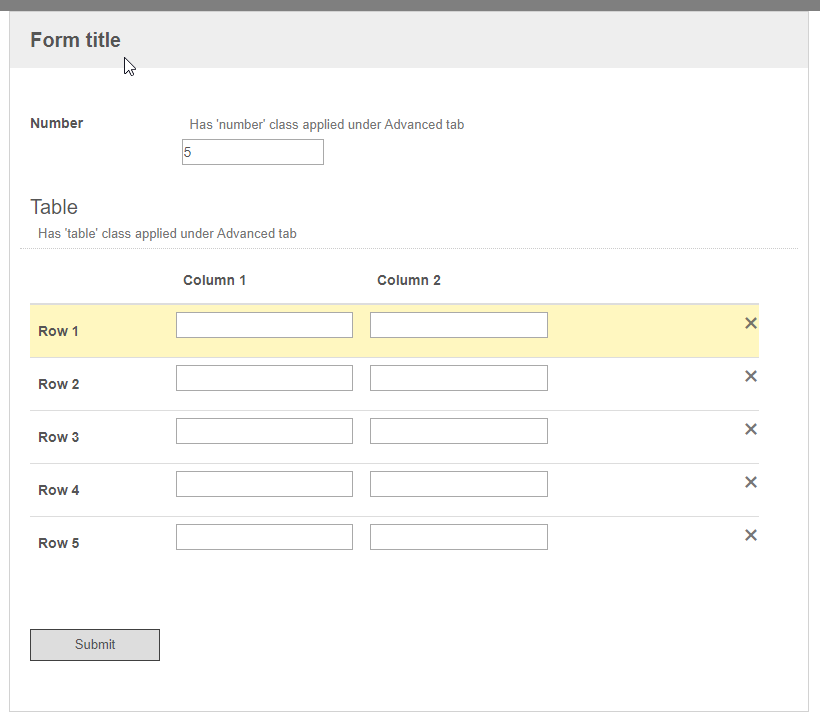Focus the Row 2 Column 2 field

pos(459,378)
